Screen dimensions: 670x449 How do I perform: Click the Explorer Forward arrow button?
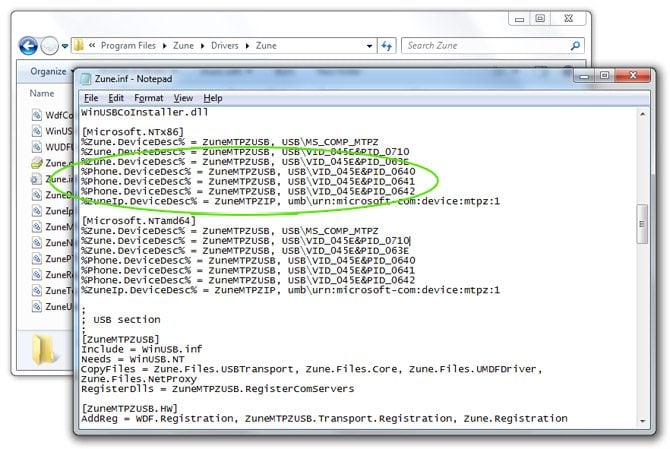tap(48, 45)
